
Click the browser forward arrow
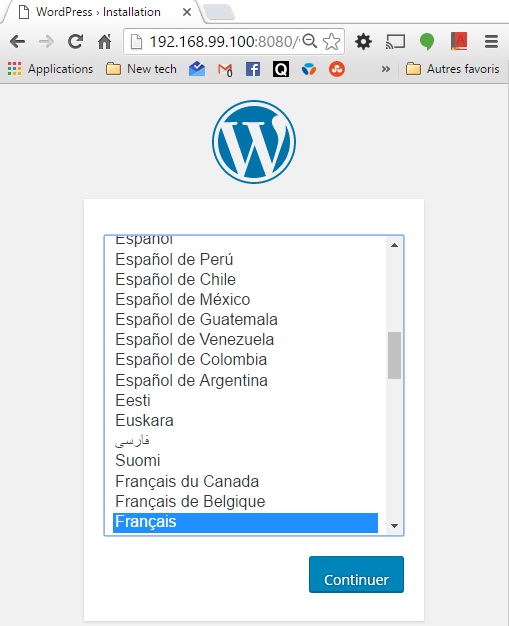[46, 42]
